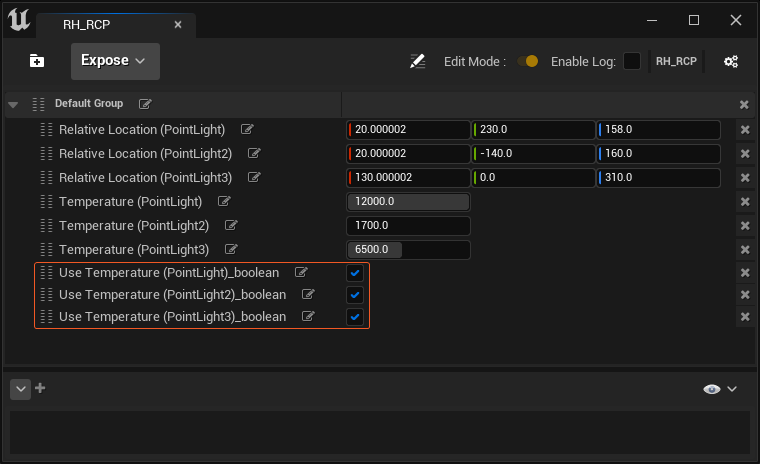The width and height of the screenshot is (760, 464).
Task: Click the edit brush icon near Edit Mode
Action: click(x=418, y=62)
